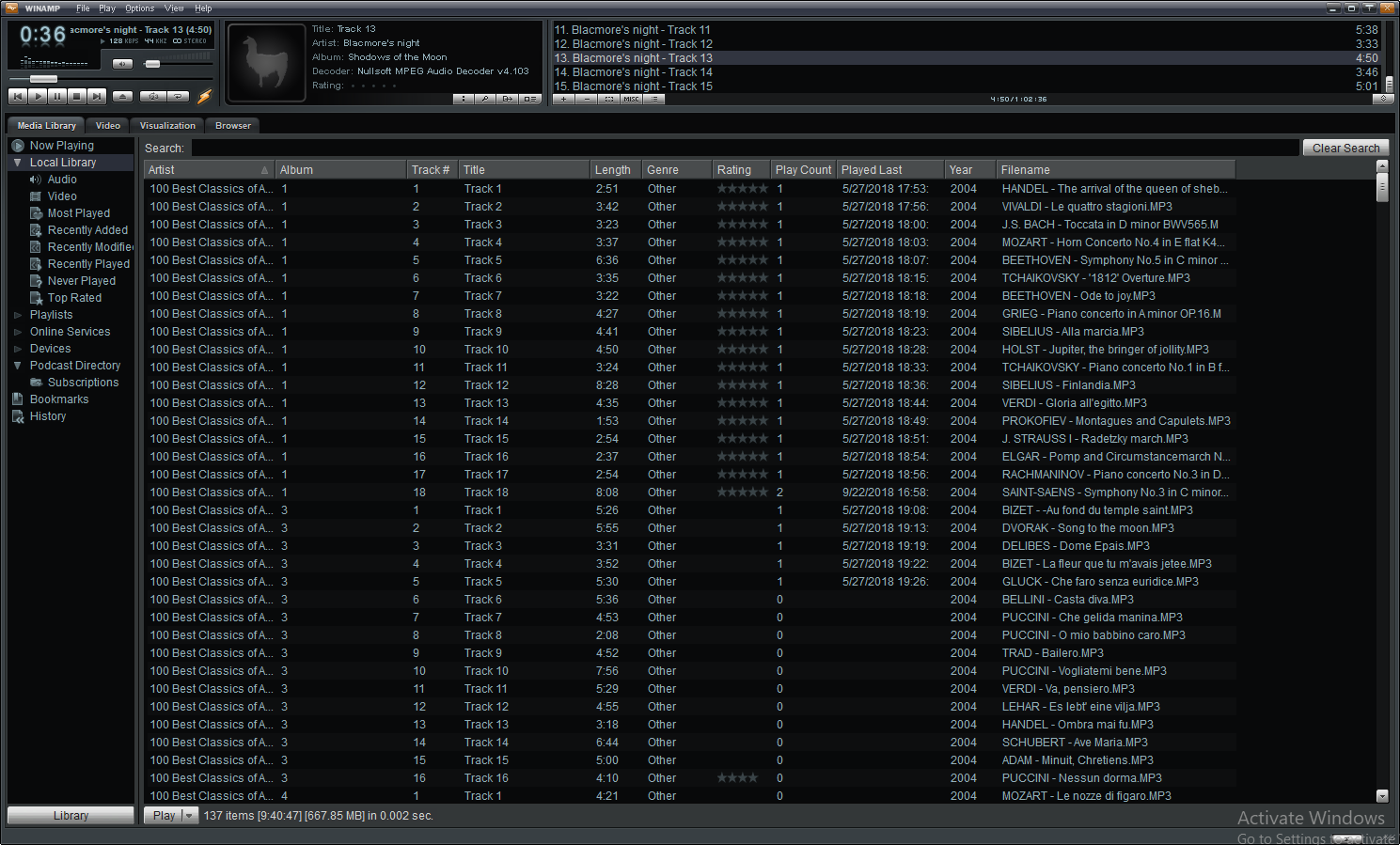Click the seek bar position handle
This screenshot has height=845, width=1400.
tap(43, 79)
